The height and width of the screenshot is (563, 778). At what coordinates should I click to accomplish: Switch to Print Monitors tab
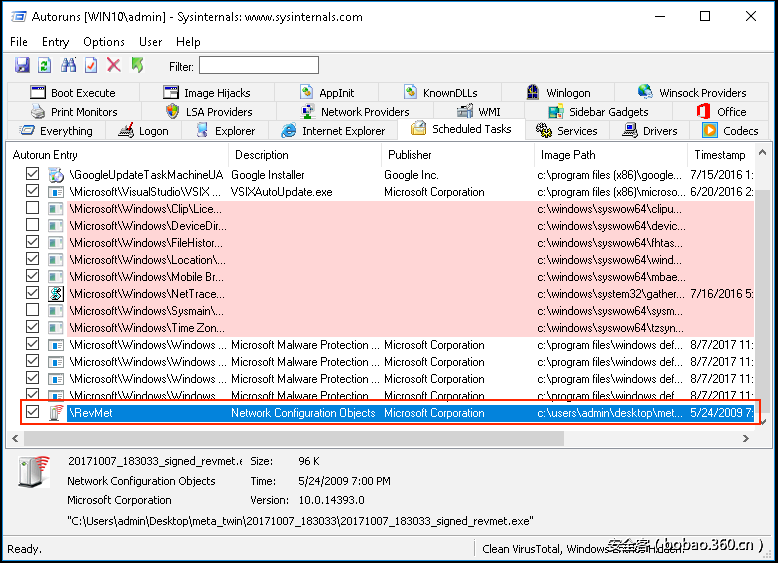click(74, 112)
